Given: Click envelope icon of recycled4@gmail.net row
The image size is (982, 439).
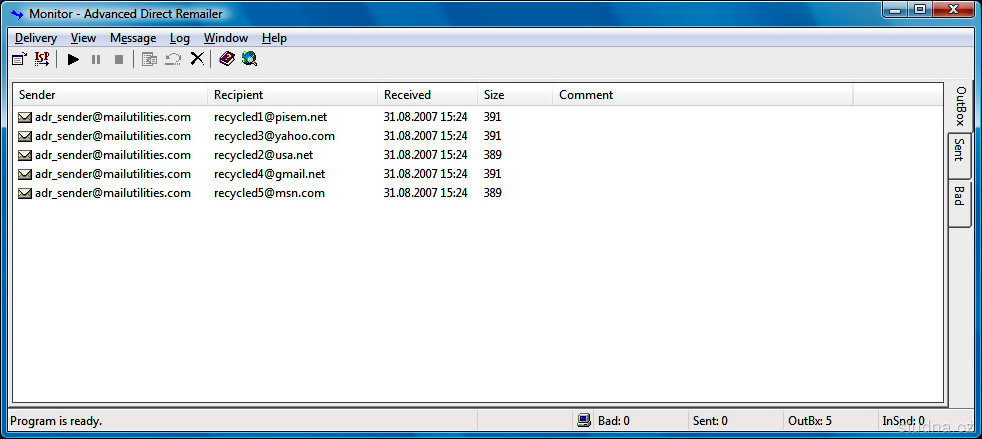Looking at the screenshot, I should (x=24, y=173).
